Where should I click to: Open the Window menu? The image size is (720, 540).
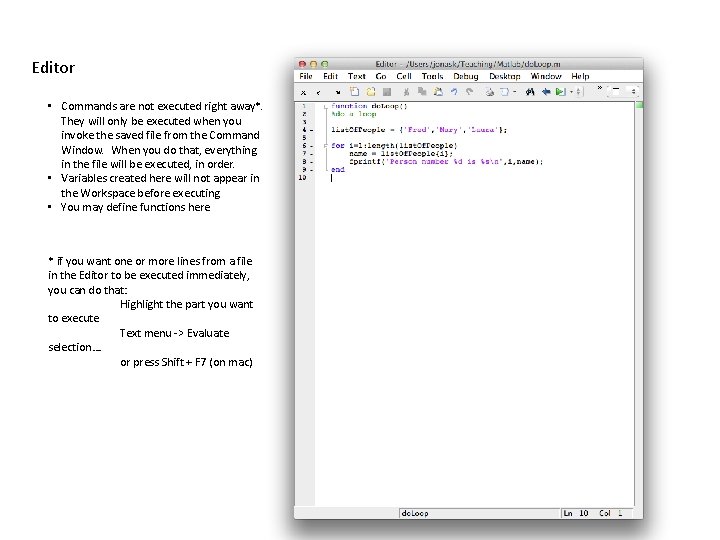[546, 76]
